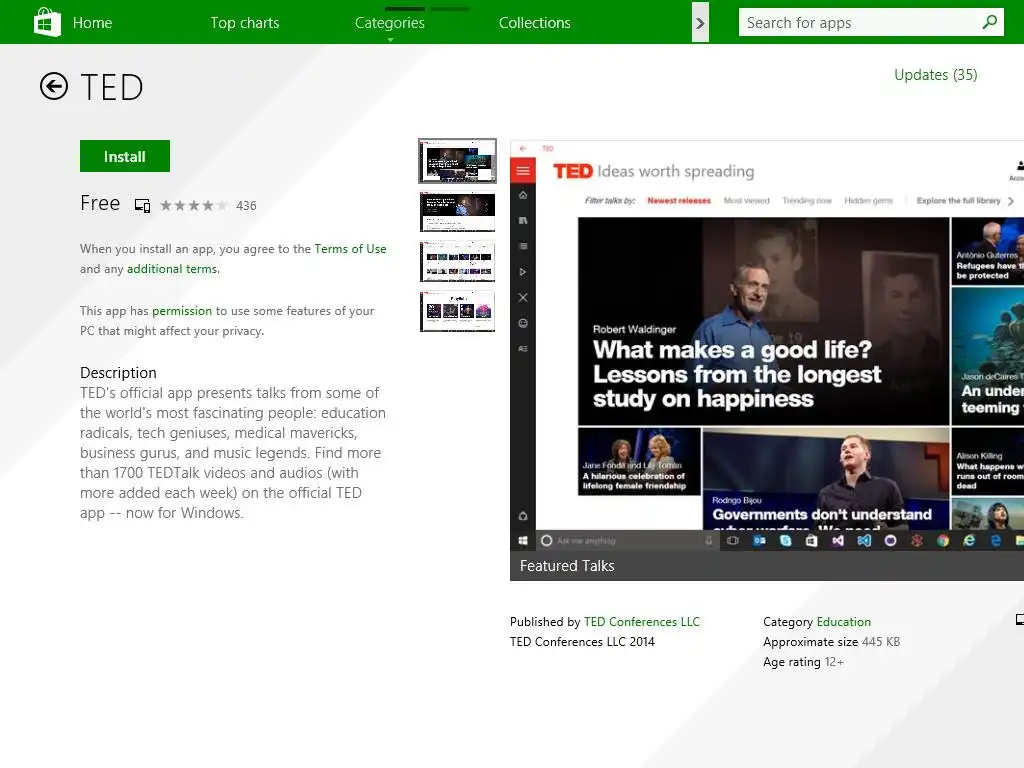Select the third screenshot thumbnail

click(x=457, y=261)
